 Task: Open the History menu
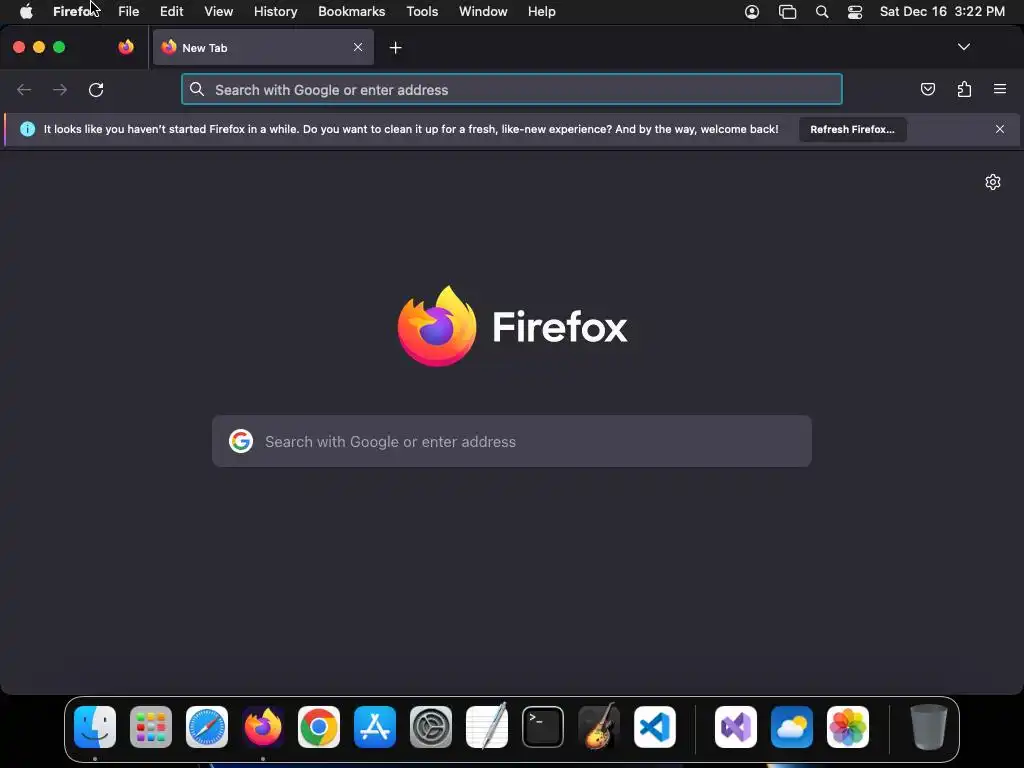click(x=276, y=12)
